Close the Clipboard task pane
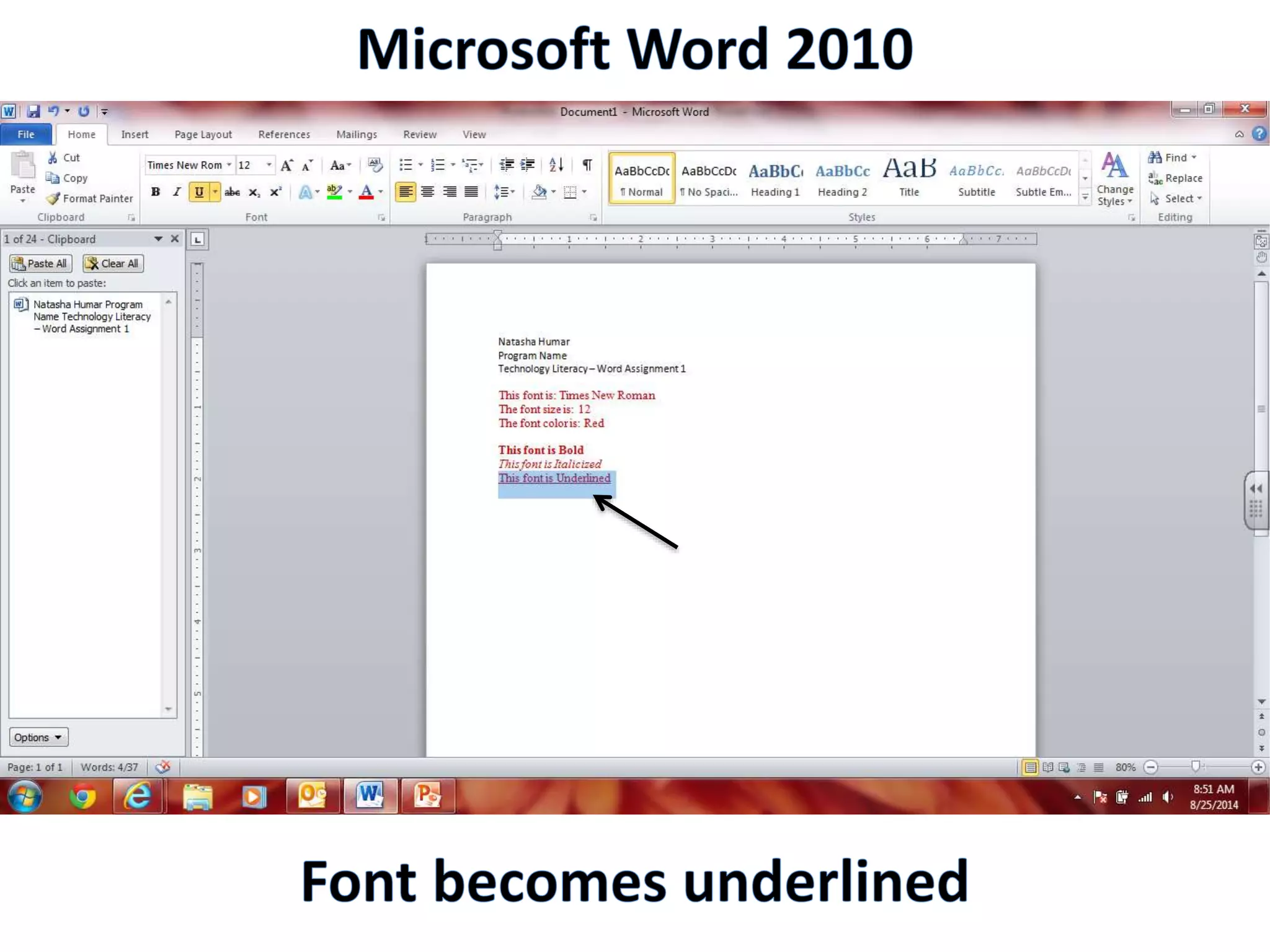The width and height of the screenshot is (1270, 952). (x=175, y=239)
